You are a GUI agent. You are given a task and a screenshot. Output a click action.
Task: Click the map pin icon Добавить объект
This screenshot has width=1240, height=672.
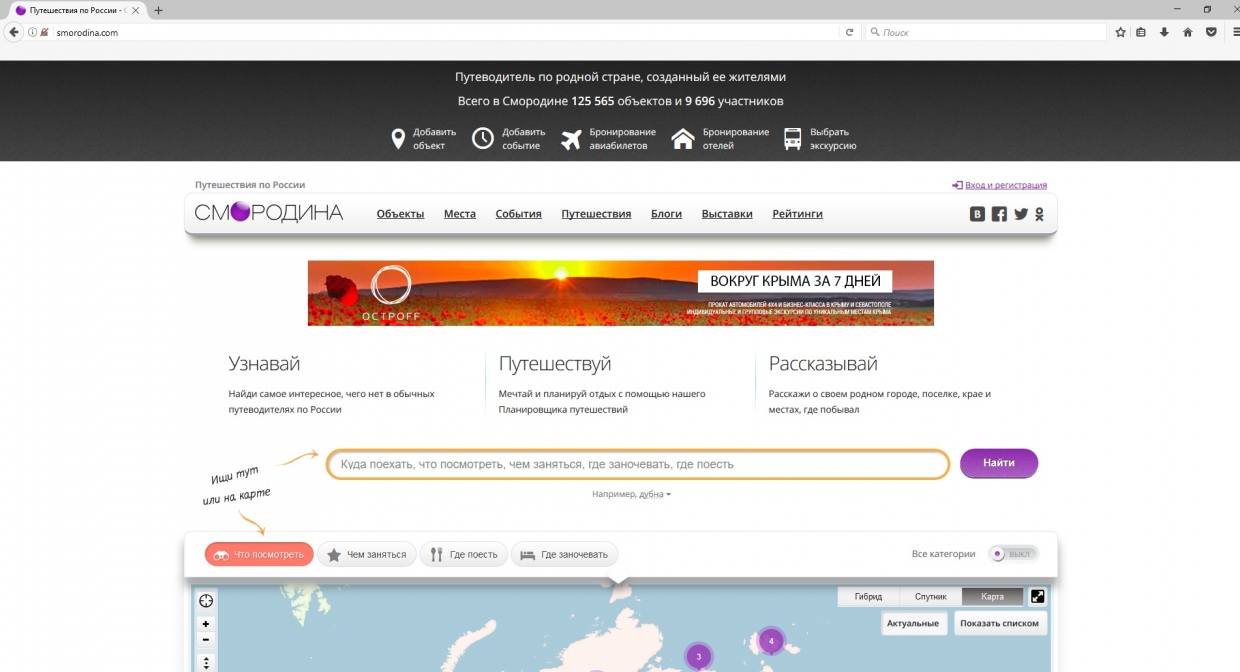[398, 139]
